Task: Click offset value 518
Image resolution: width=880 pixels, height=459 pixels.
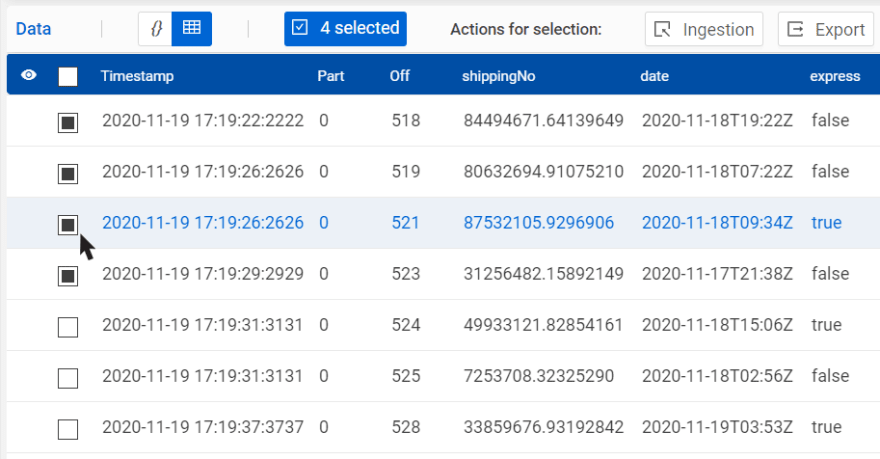Action: (405, 120)
